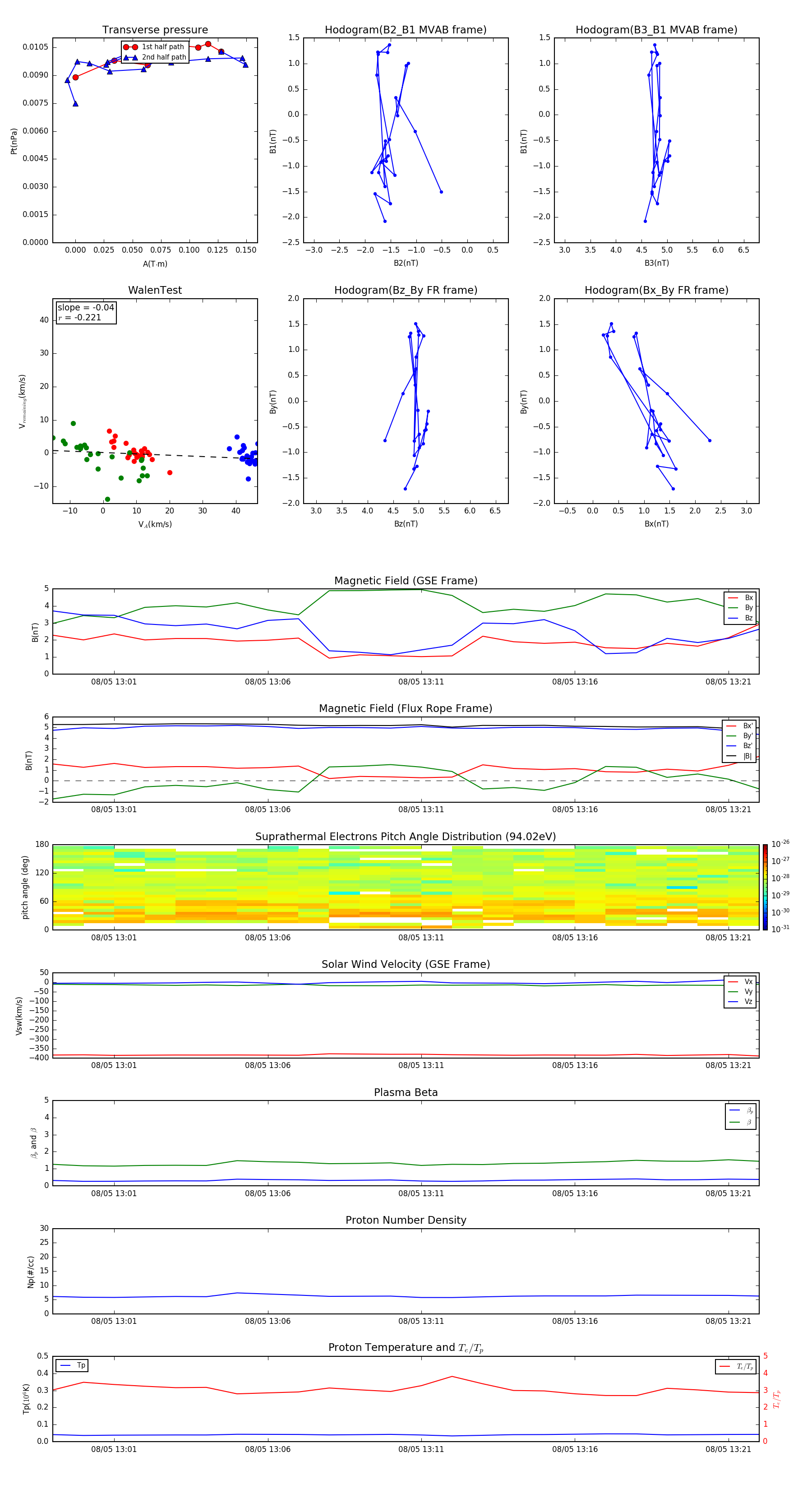
Task: Click the "Vsw(km/s)" y-axis label
Action: [x=19, y=1016]
